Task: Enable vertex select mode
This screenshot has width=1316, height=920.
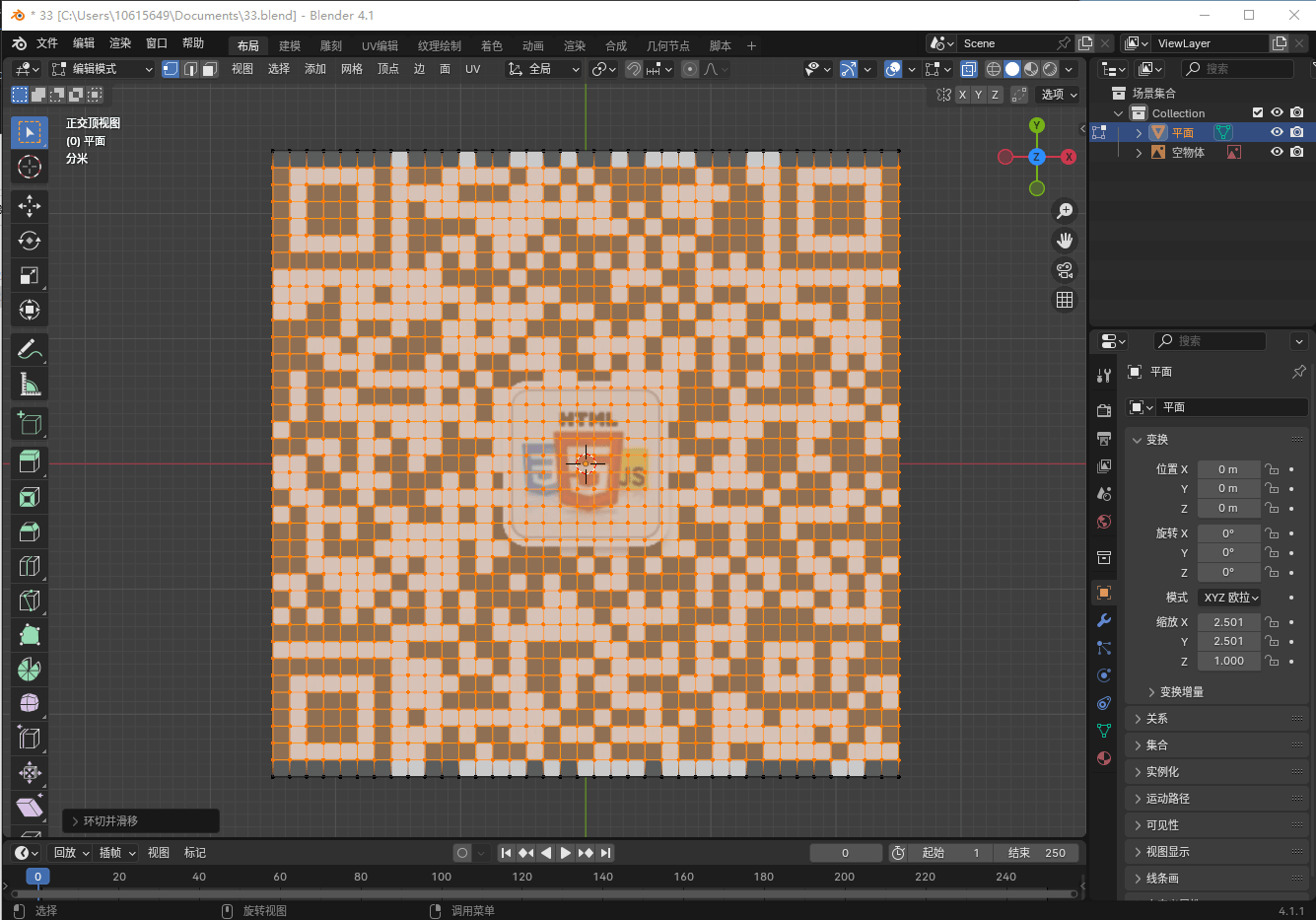Action: pos(171,69)
